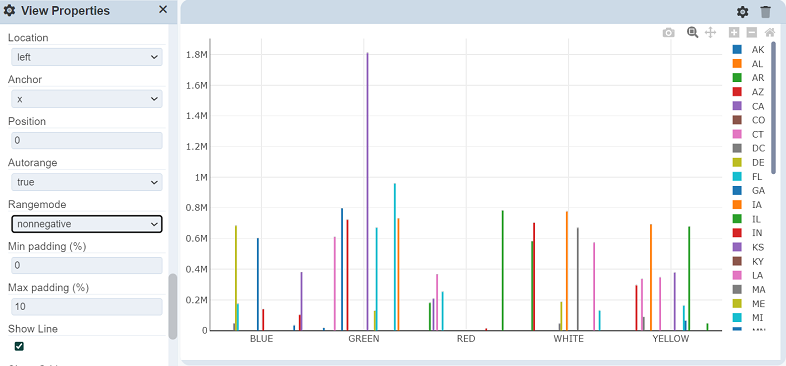Zoom in with the plus icon
This screenshot has width=786, height=366.
tap(734, 33)
